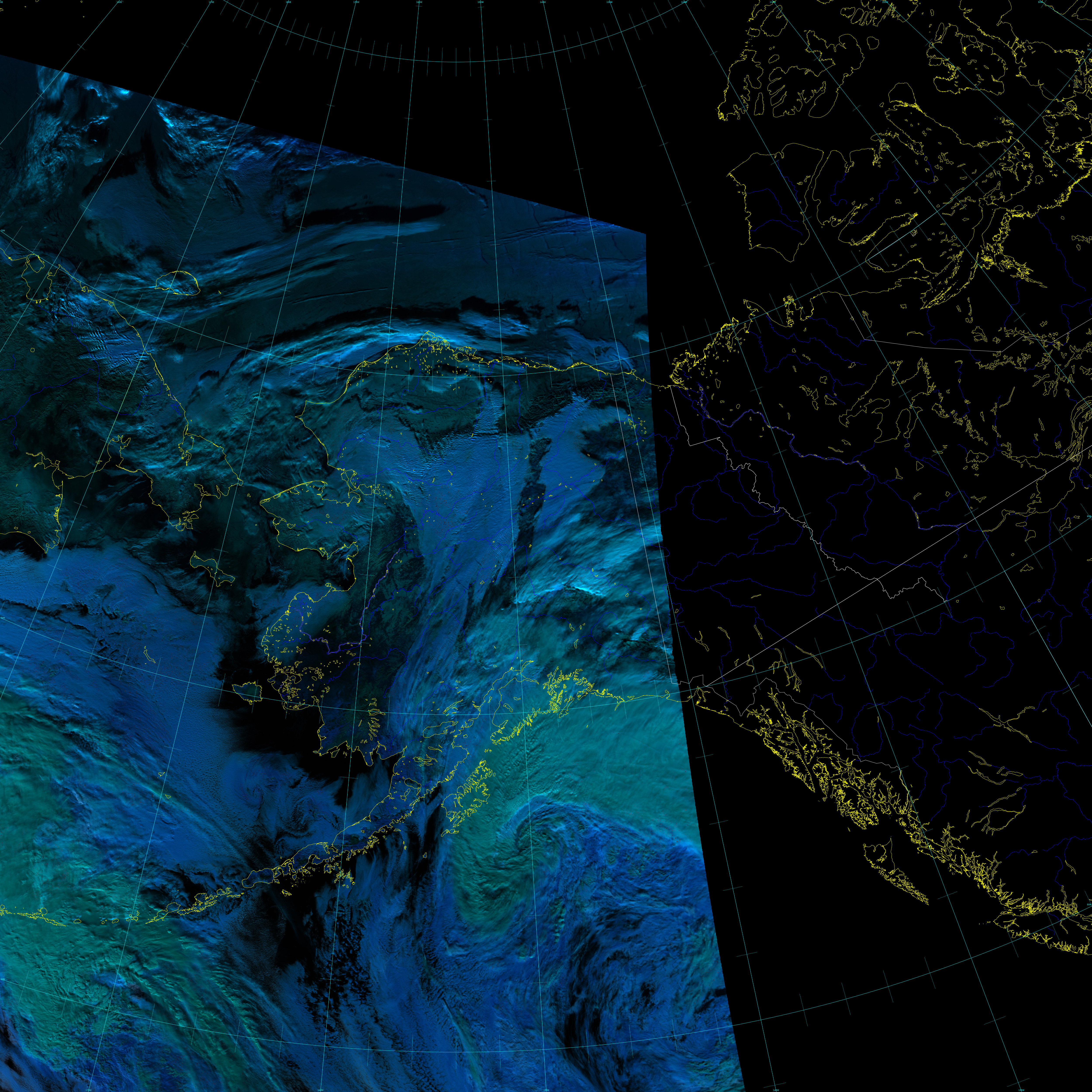The height and width of the screenshot is (1092, 1092).
Task: Click the 180E longitude label
Action: tap(289, 2)
